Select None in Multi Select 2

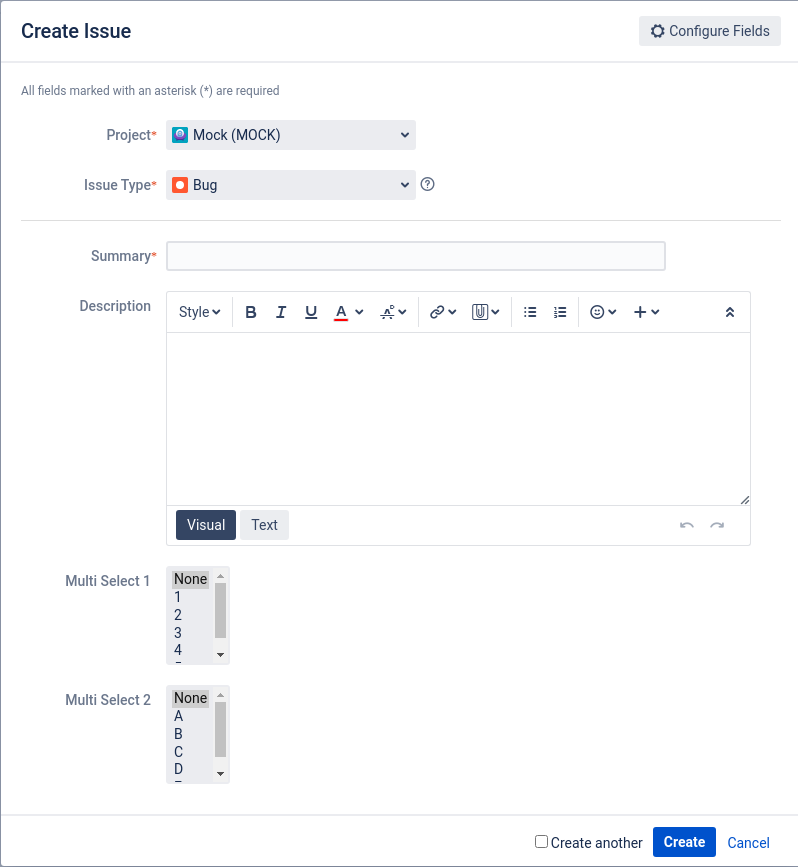click(x=191, y=698)
